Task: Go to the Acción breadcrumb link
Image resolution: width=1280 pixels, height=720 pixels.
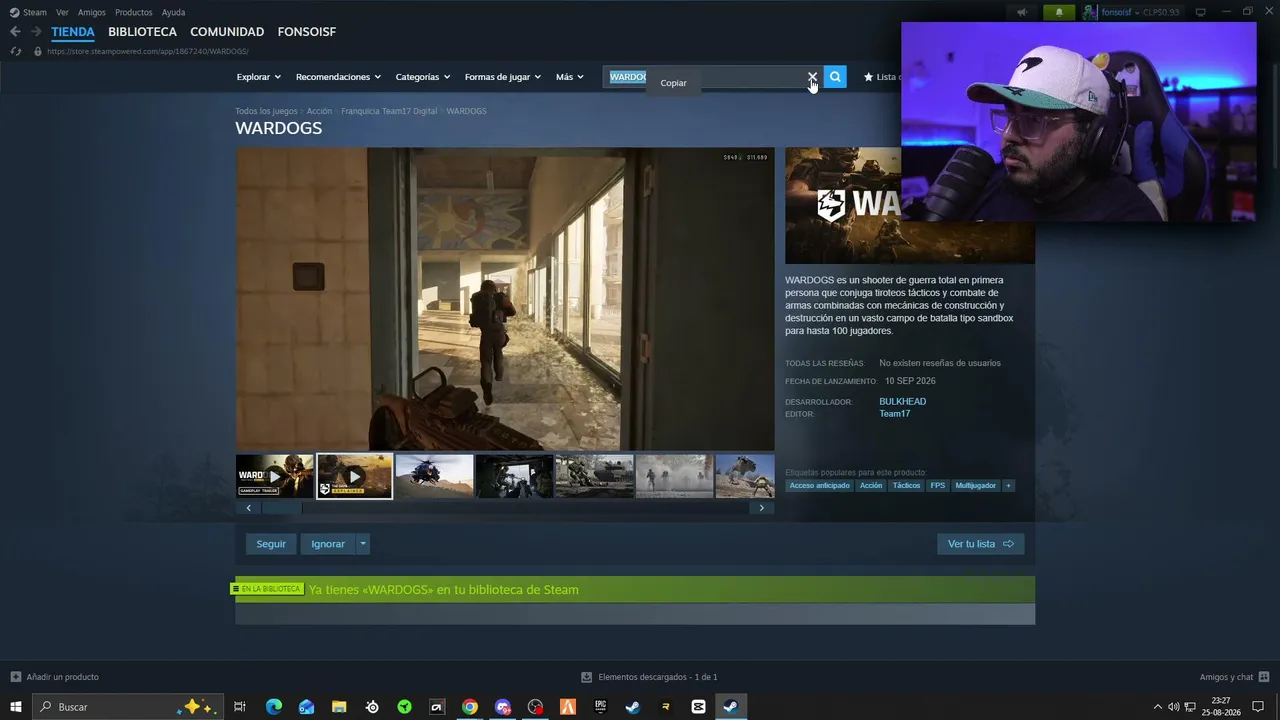Action: [319, 111]
